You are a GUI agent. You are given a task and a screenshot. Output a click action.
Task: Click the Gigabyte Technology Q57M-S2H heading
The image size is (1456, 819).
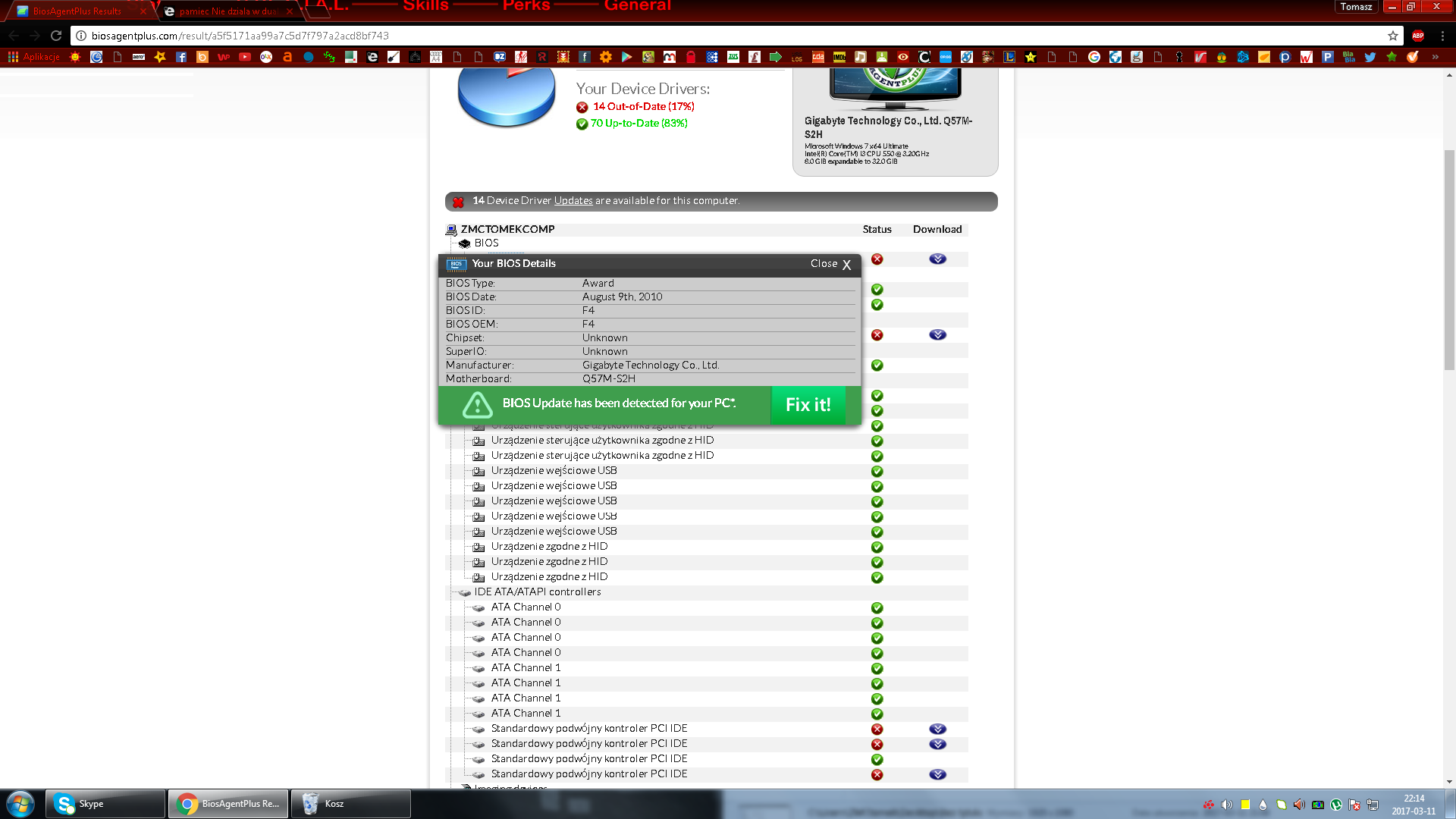point(888,127)
